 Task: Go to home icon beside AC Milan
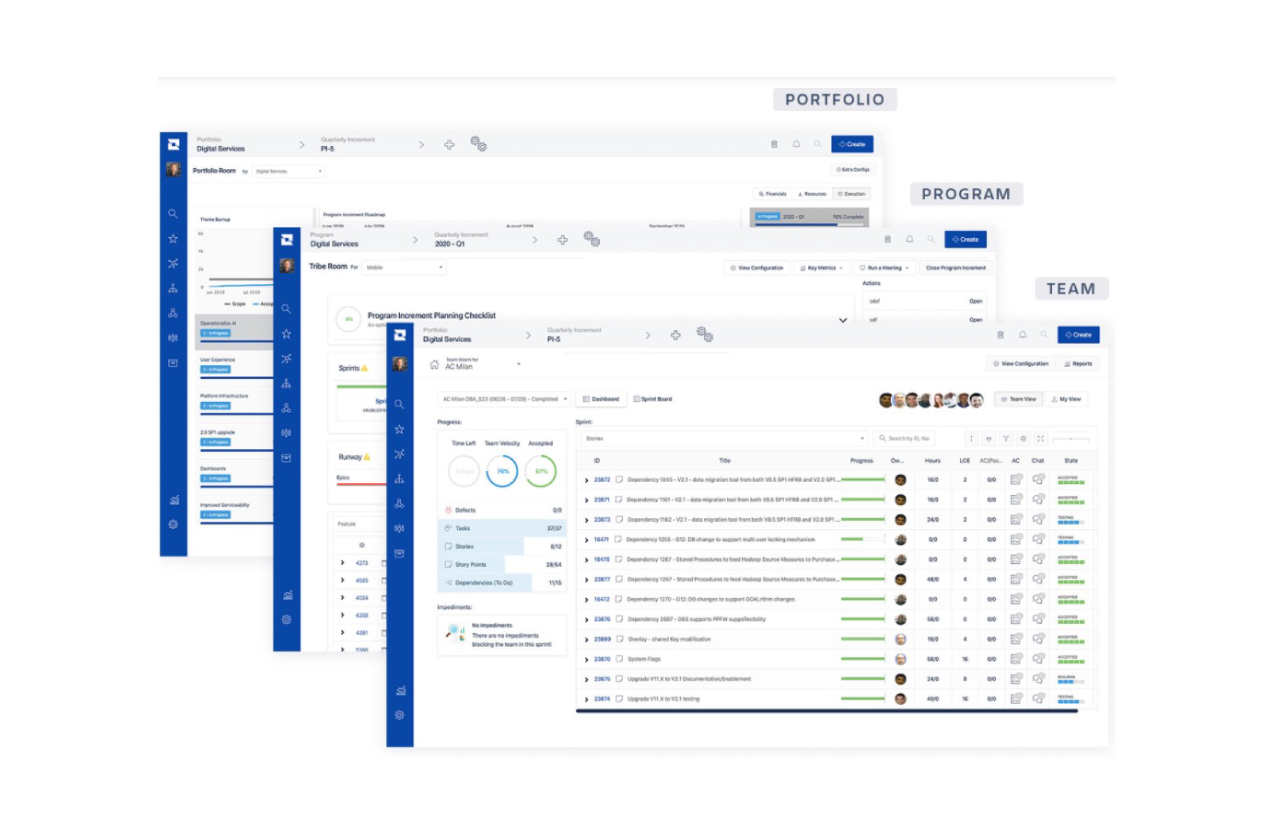point(434,365)
